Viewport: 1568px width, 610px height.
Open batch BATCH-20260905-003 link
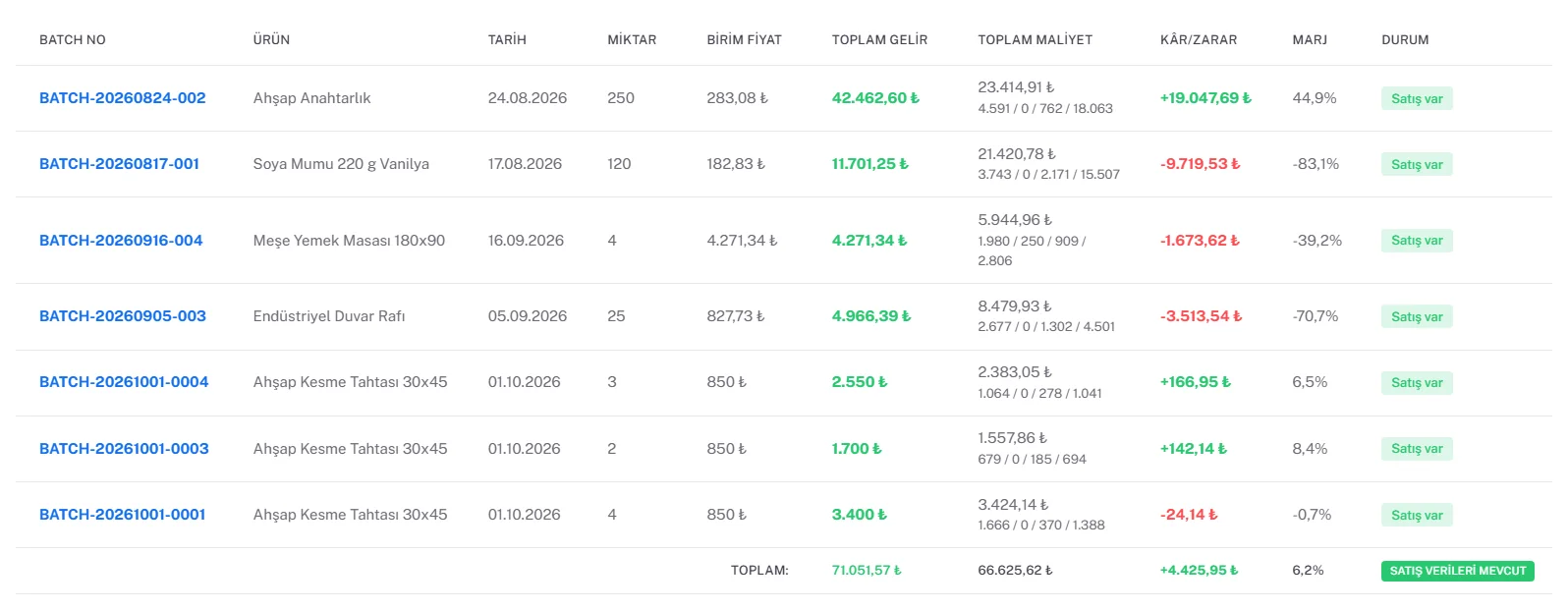coord(123,316)
